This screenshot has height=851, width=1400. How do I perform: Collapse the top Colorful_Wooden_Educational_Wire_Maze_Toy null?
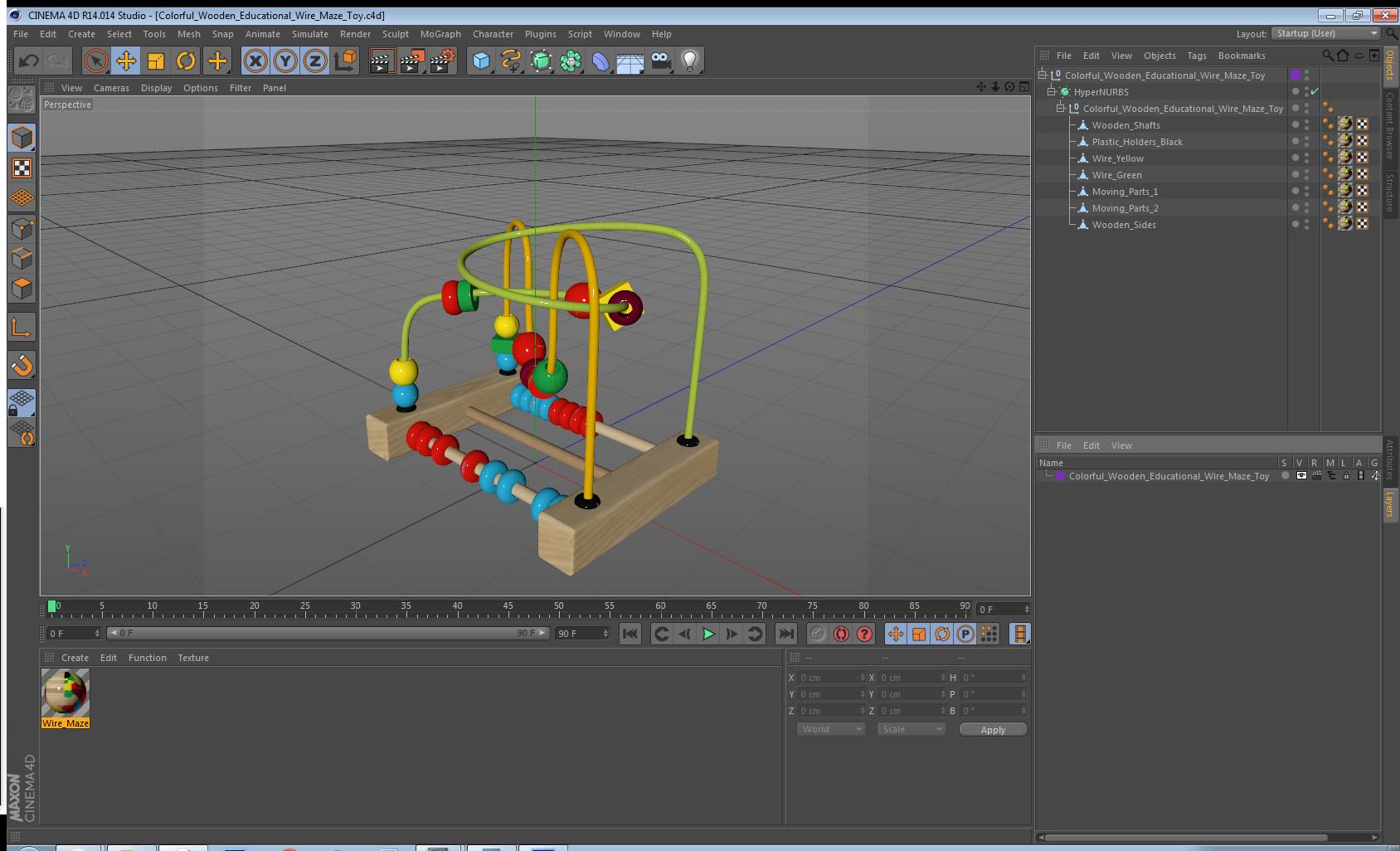1042,75
